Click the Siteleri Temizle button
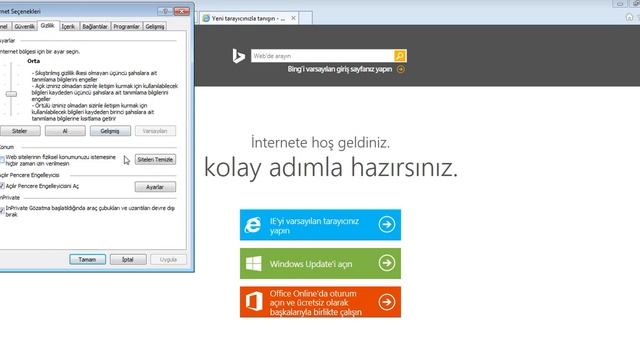 [x=155, y=160]
